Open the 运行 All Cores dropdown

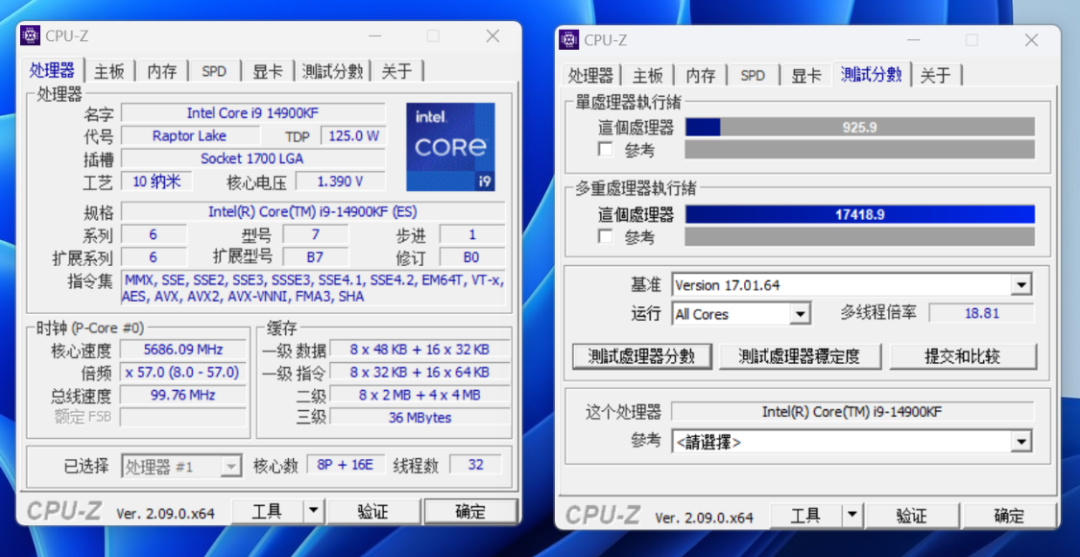[x=799, y=314]
